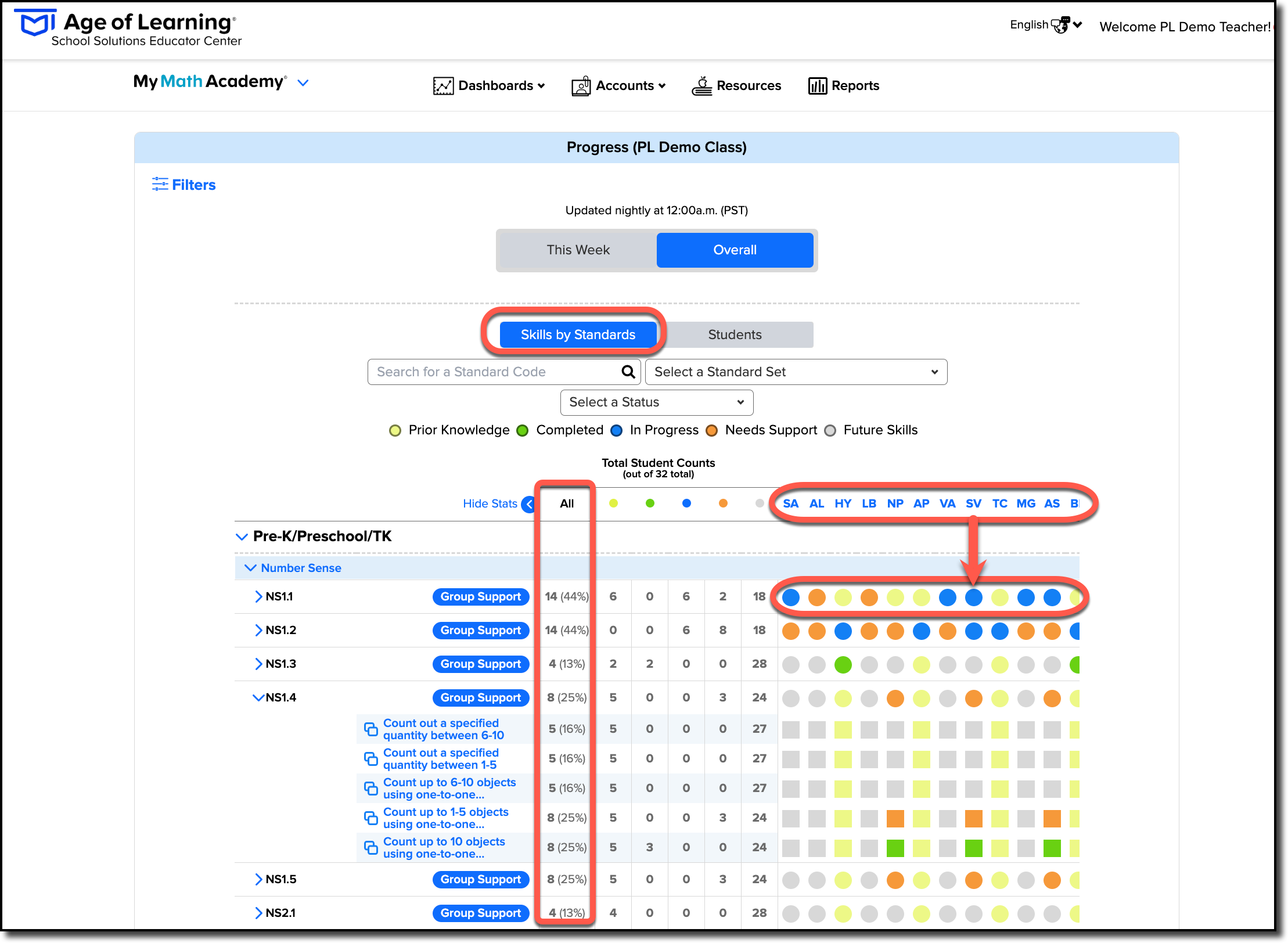Open the Dashboards menu
This screenshot has width=1288, height=943.
489,86
